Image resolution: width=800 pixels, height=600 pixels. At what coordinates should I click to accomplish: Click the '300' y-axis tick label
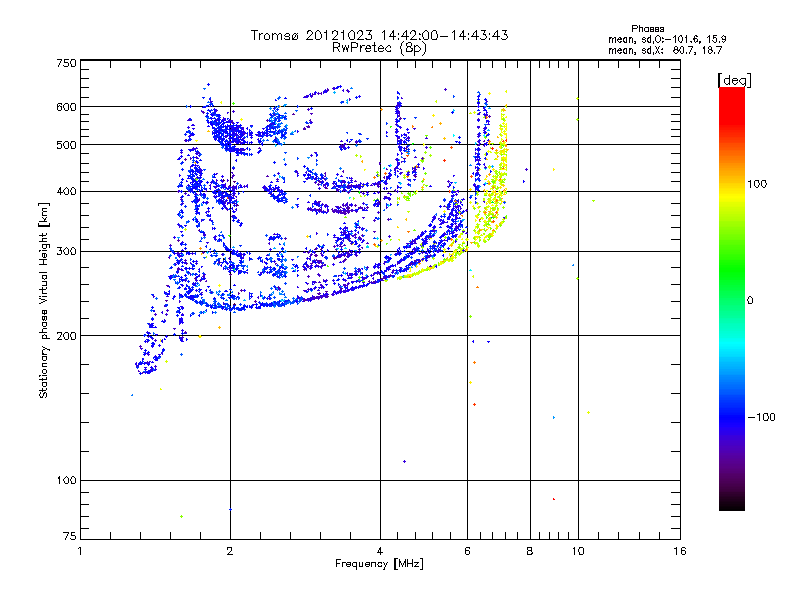coord(66,251)
